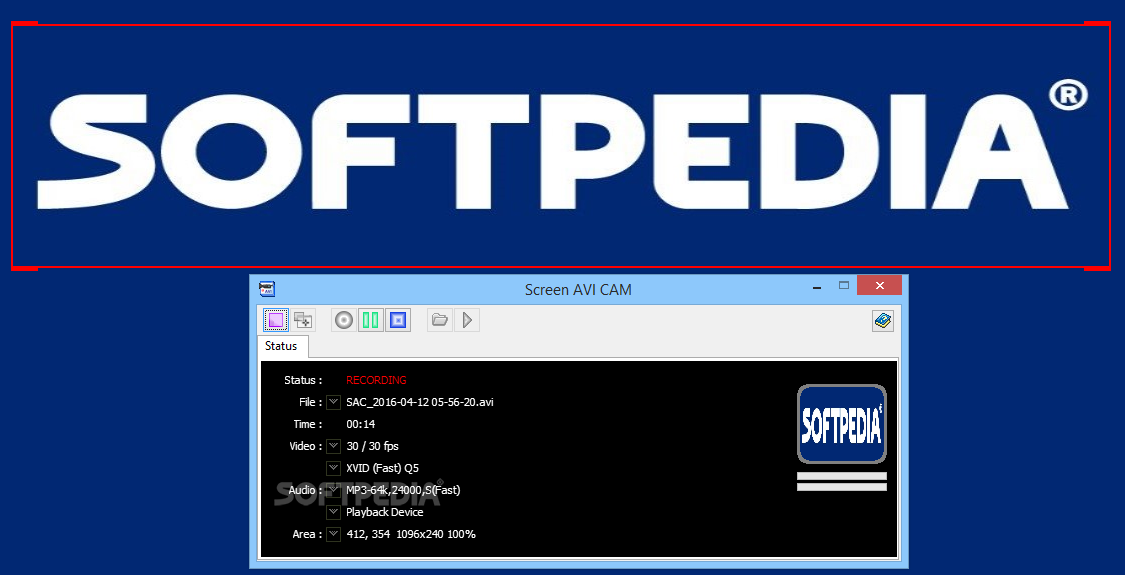The image size is (1125, 575).
Task: Click the RECORDING status text
Action: click(x=376, y=380)
